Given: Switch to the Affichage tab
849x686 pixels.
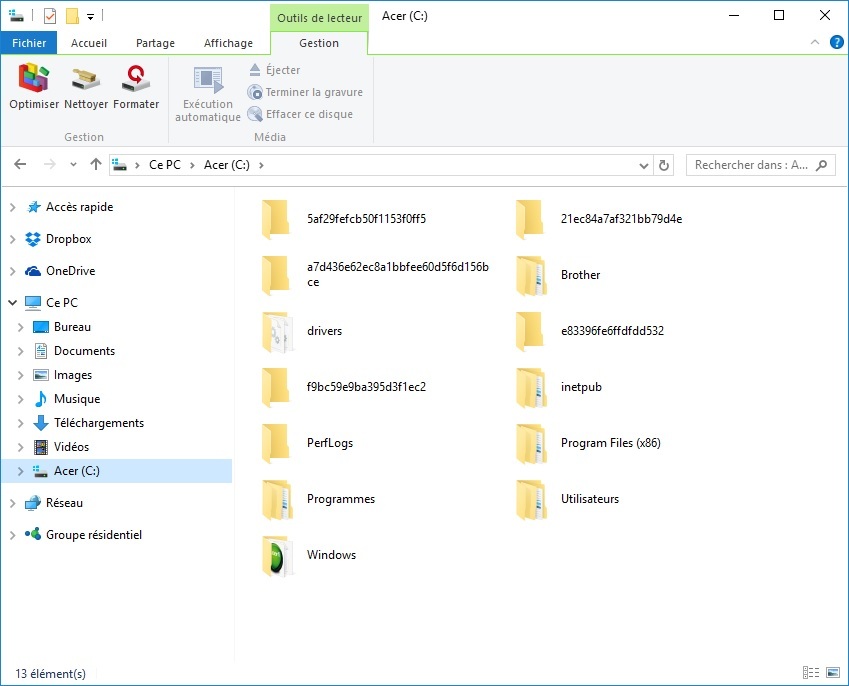Looking at the screenshot, I should (x=228, y=43).
